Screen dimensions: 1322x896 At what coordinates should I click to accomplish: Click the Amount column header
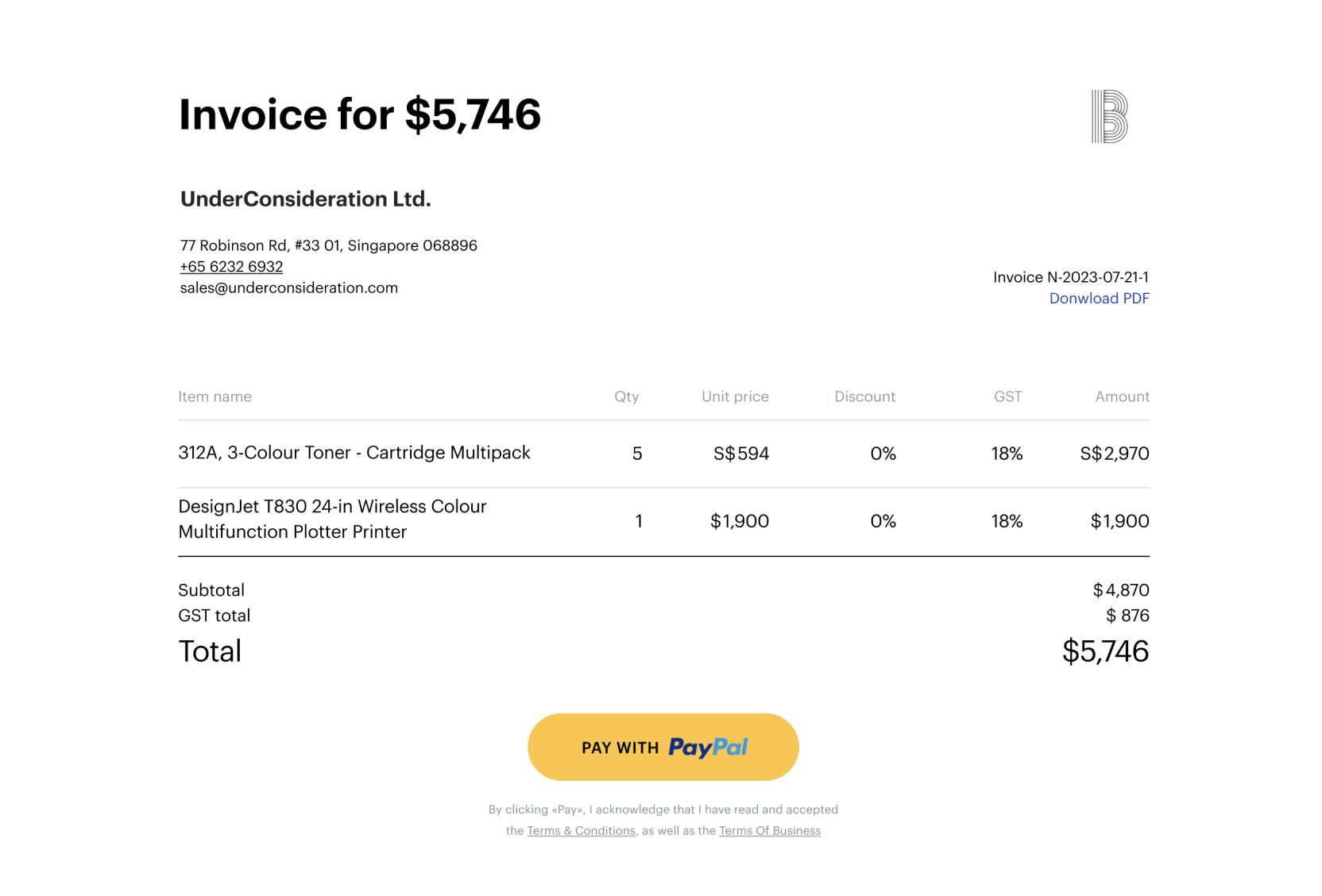[x=1121, y=397]
